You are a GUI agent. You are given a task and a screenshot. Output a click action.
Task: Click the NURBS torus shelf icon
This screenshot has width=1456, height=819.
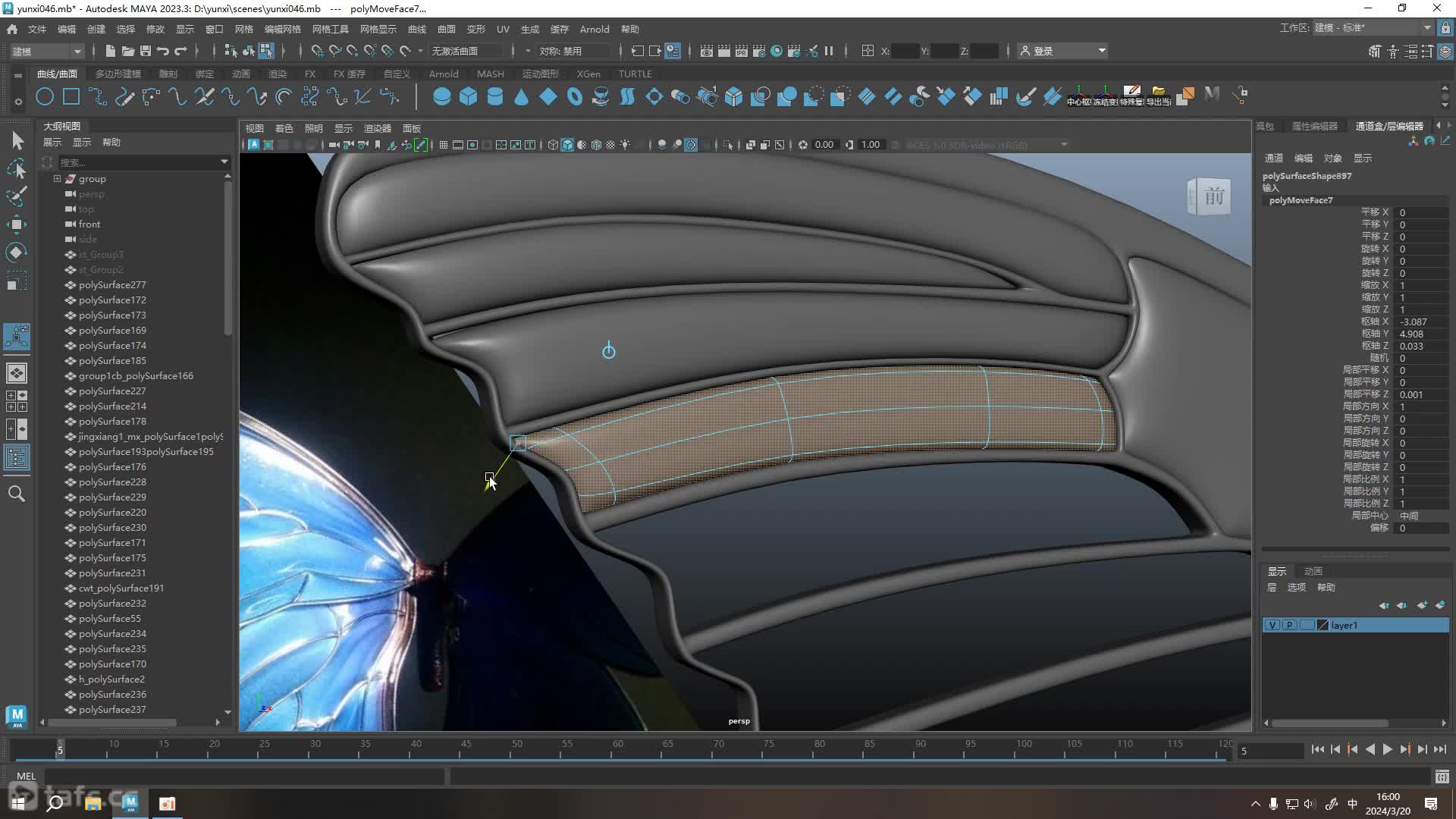[x=574, y=96]
